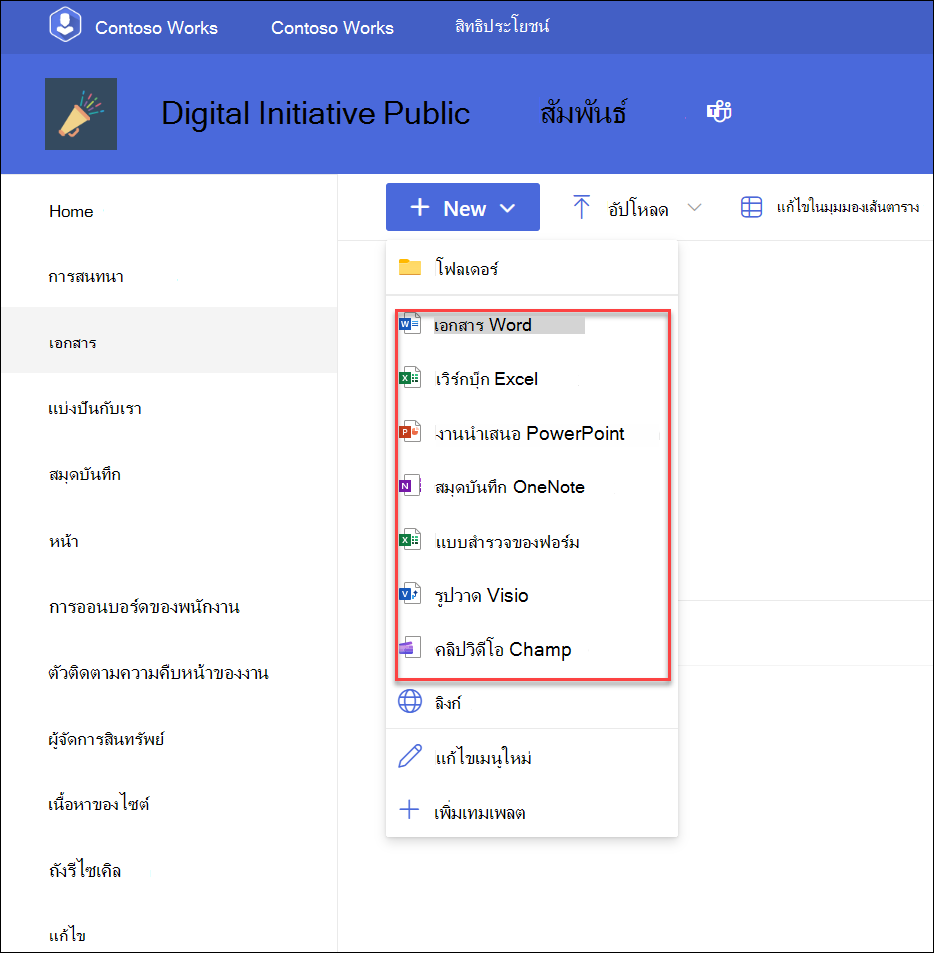The image size is (934, 953).
Task: Select เพิ่มเทมเพลต in the menu
Action: point(532,811)
